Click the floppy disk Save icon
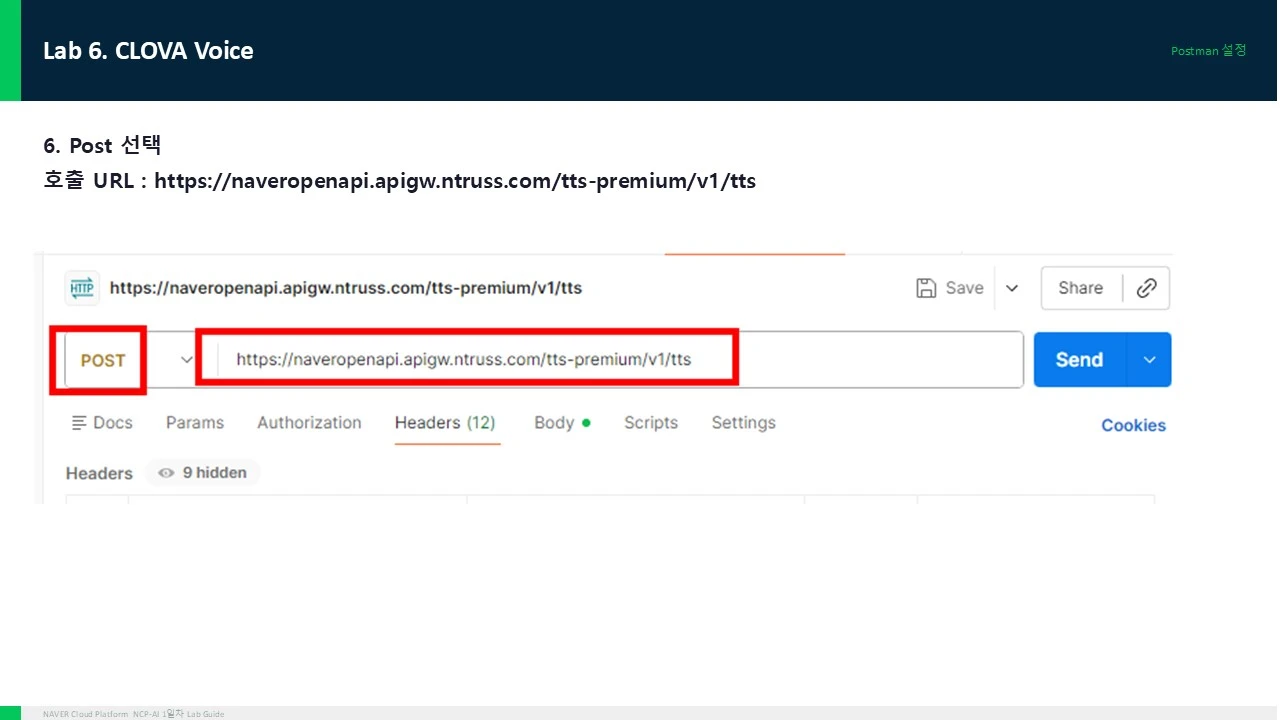 point(926,288)
